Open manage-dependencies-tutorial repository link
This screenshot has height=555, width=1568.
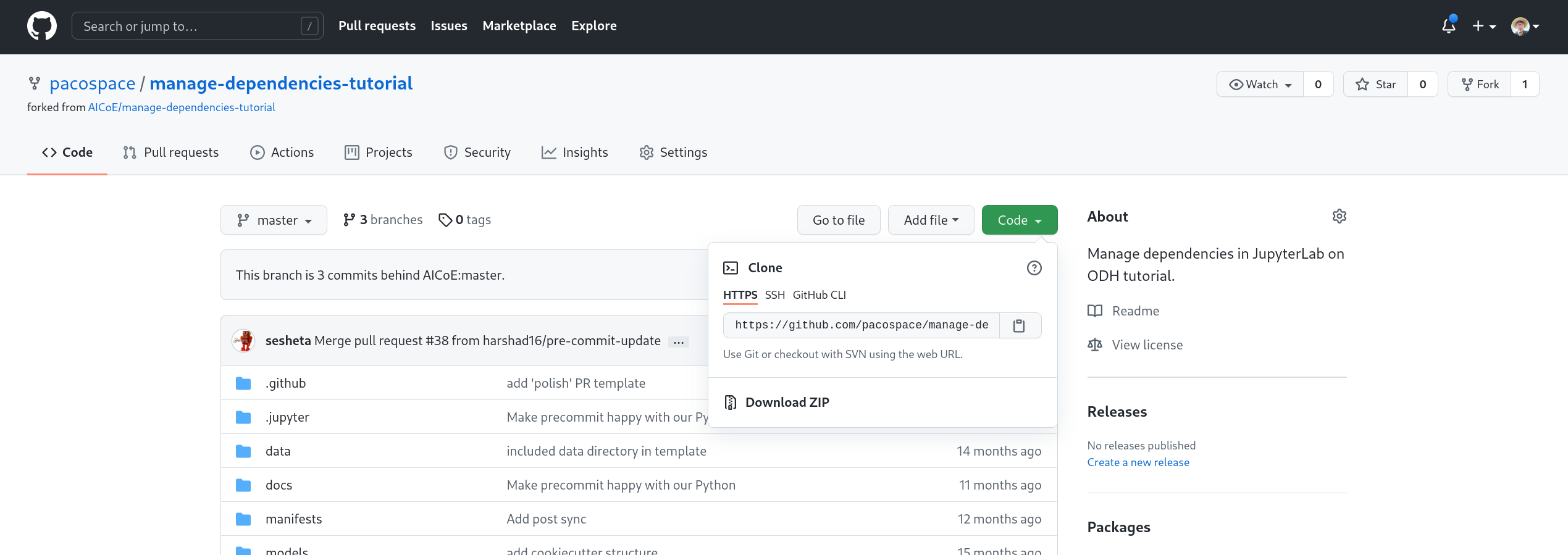coord(281,83)
